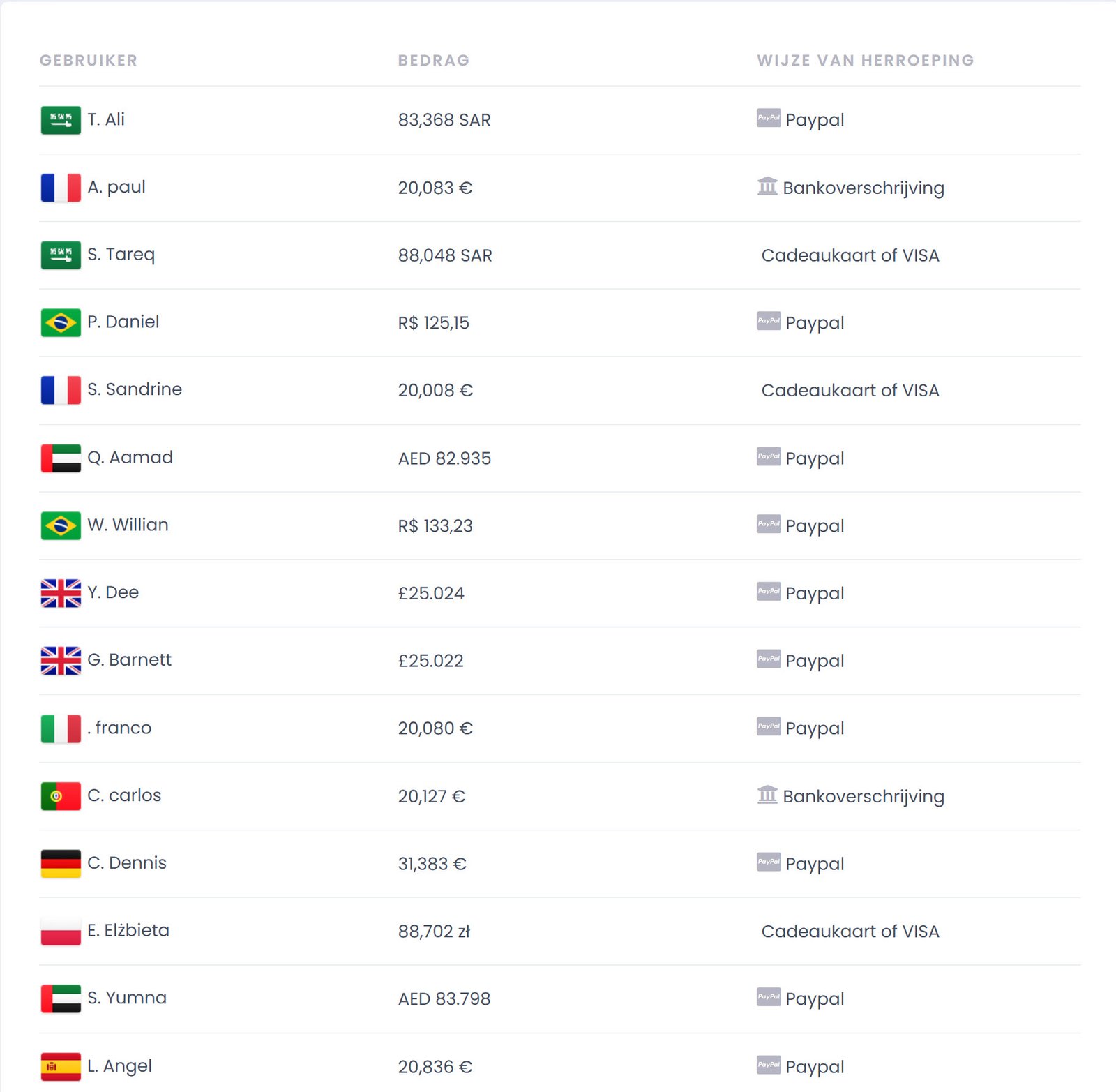Click the Gebruiker column header
Image resolution: width=1116 pixels, height=1092 pixels.
89,61
